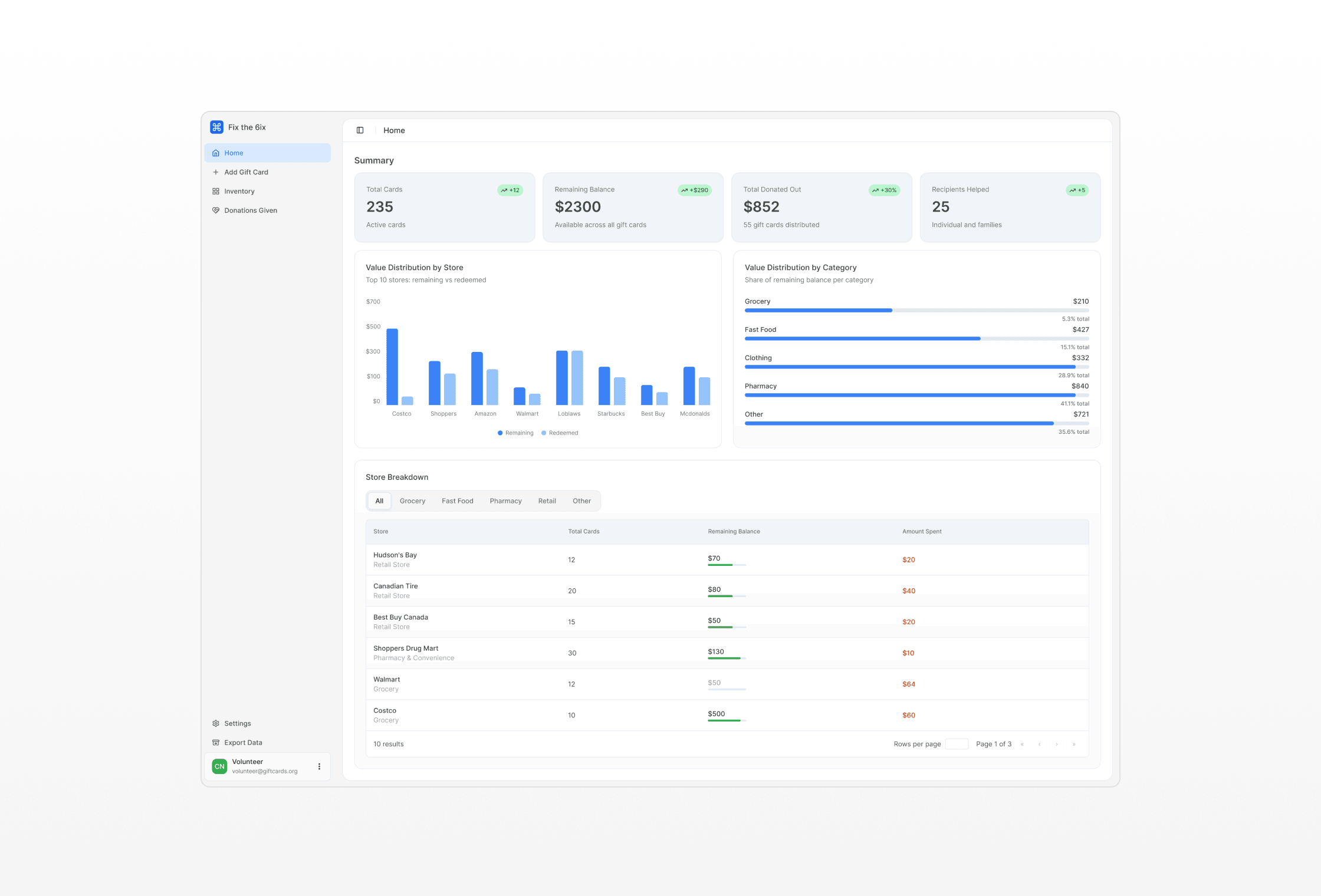Click the +$290 trend badge
Viewport: 1321px width, 896px height.
(x=695, y=190)
